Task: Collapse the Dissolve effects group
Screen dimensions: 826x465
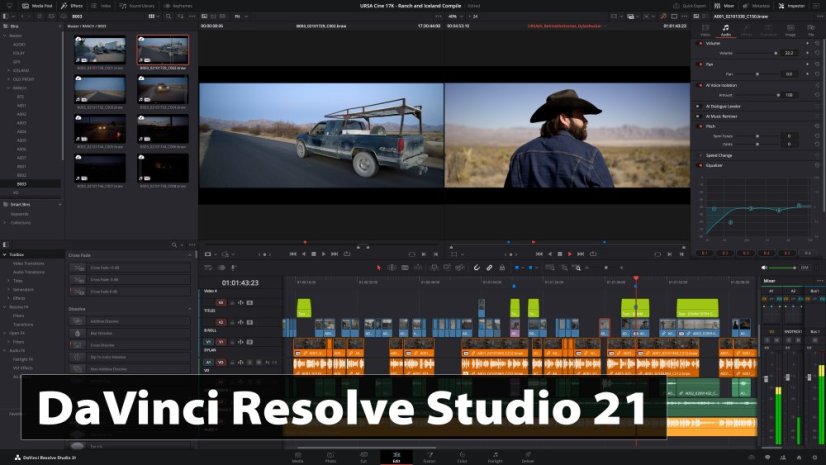Action: (x=190, y=309)
